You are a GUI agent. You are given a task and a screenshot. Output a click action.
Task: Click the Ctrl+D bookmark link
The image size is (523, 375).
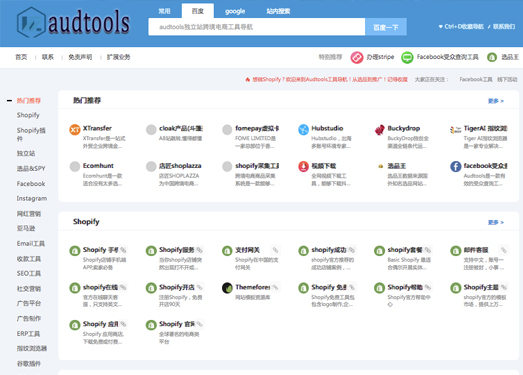tap(461, 26)
